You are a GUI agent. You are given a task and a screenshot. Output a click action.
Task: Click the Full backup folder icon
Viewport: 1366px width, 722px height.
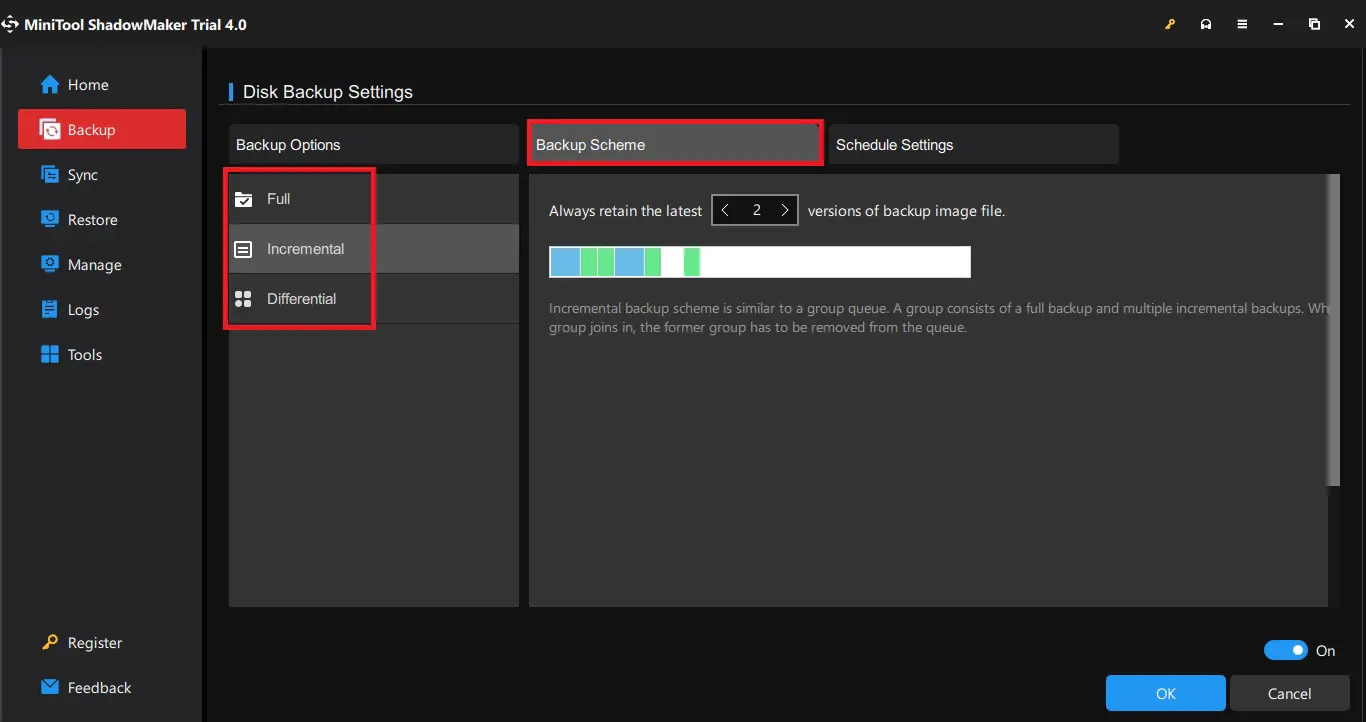[x=243, y=199]
